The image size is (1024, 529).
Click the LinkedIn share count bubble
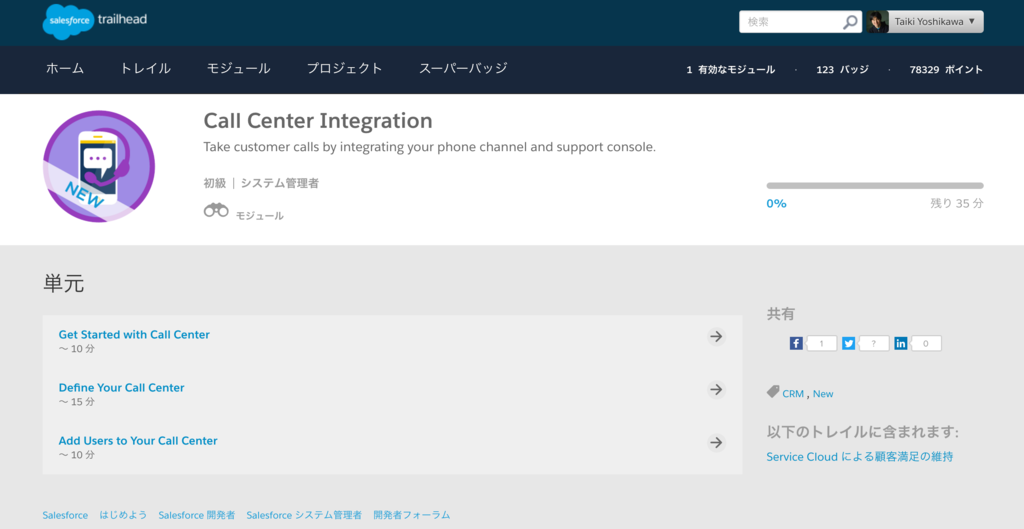tap(926, 343)
